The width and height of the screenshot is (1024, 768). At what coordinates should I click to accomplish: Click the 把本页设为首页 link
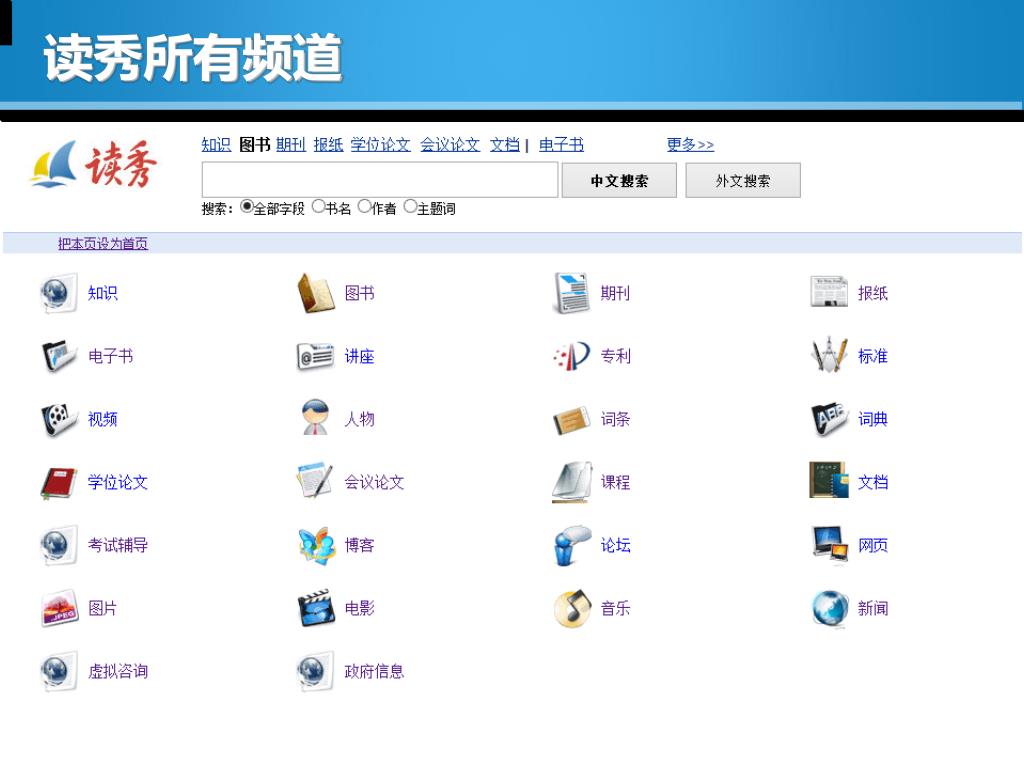click(103, 244)
